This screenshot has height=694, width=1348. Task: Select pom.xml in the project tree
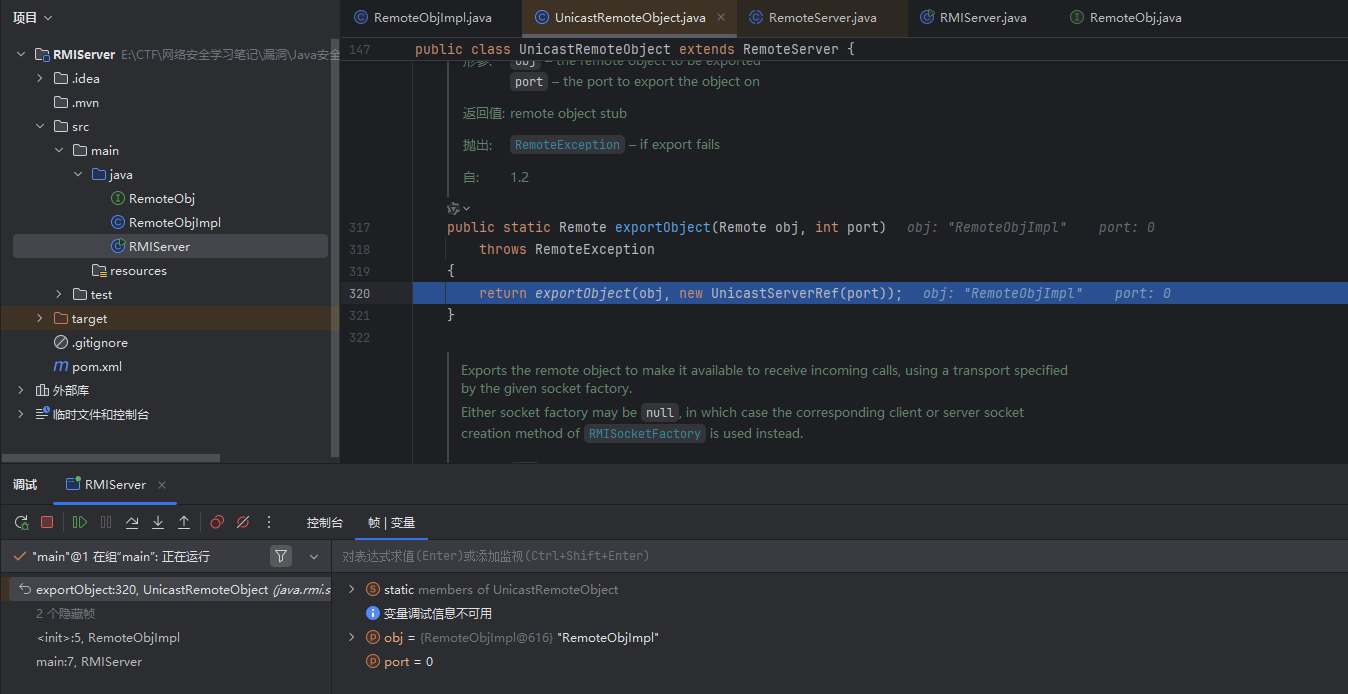[96, 366]
